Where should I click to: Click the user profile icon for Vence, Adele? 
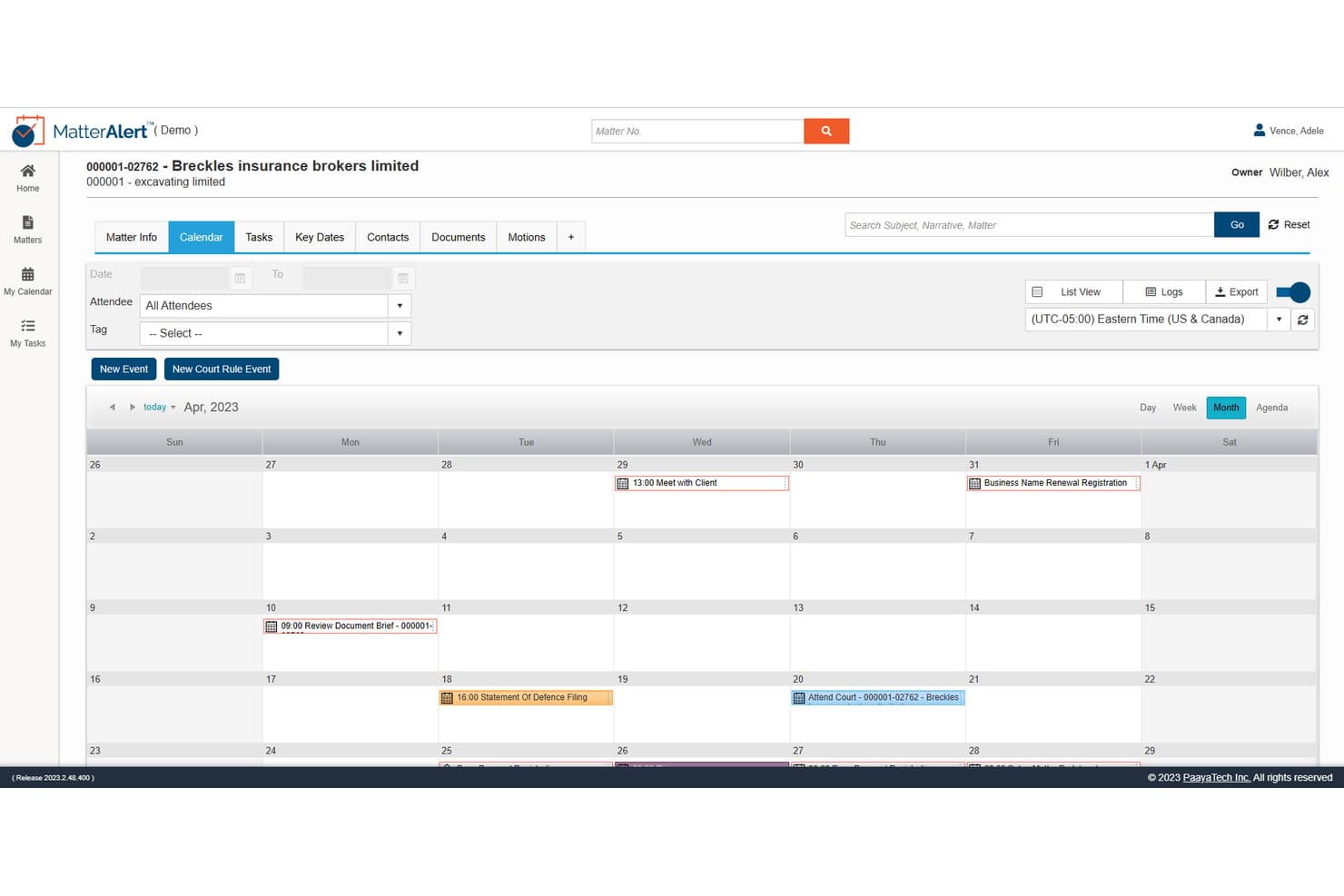(x=1260, y=130)
